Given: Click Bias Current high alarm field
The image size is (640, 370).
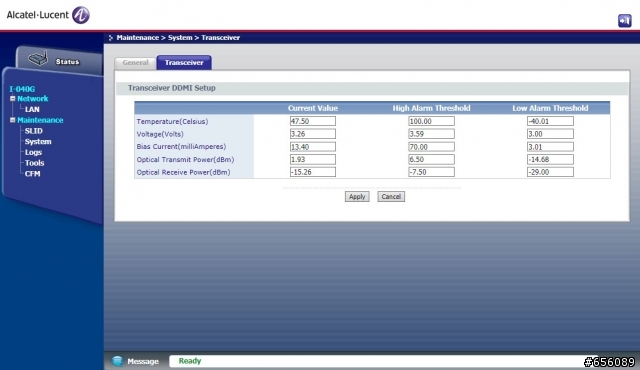Looking at the screenshot, I should (x=431, y=146).
